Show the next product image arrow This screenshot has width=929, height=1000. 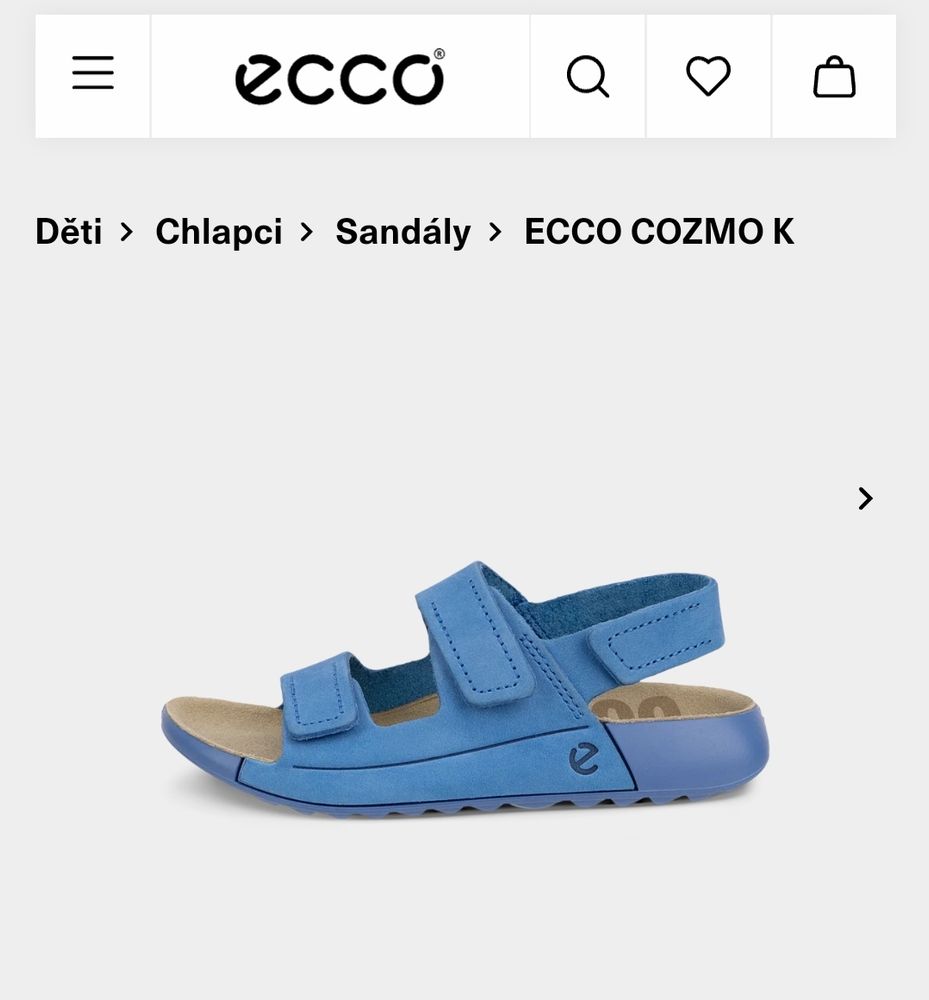(865, 499)
